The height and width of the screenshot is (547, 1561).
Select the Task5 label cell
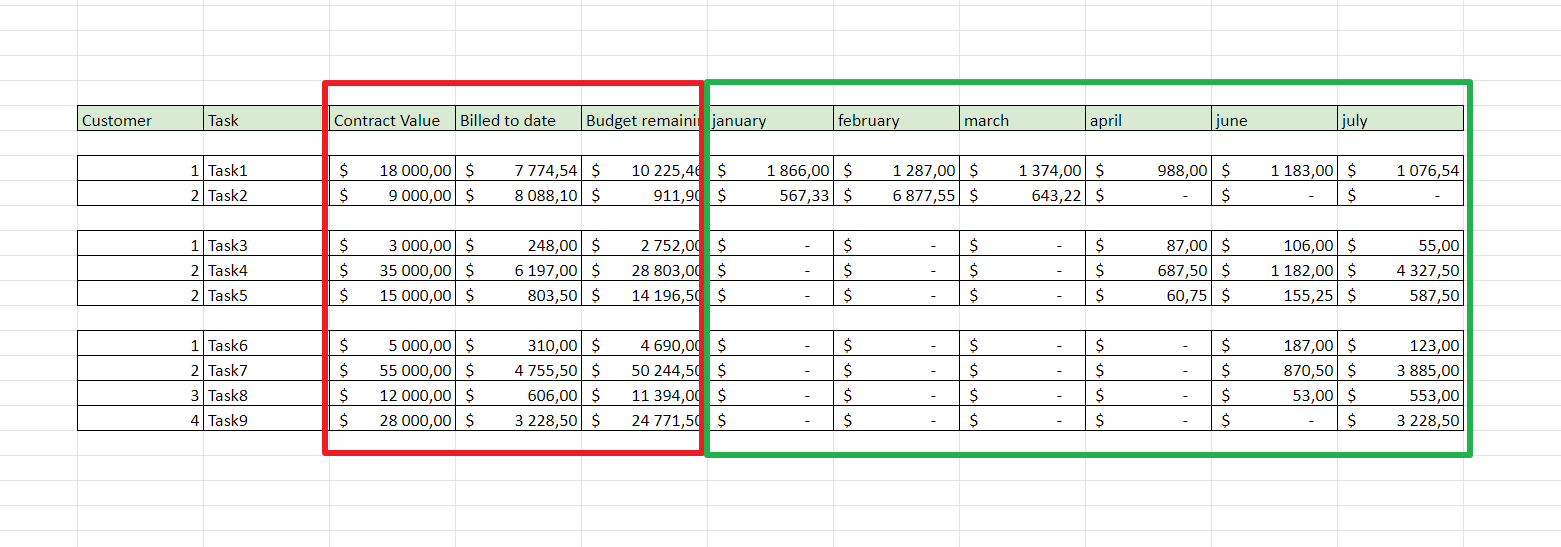267,294
